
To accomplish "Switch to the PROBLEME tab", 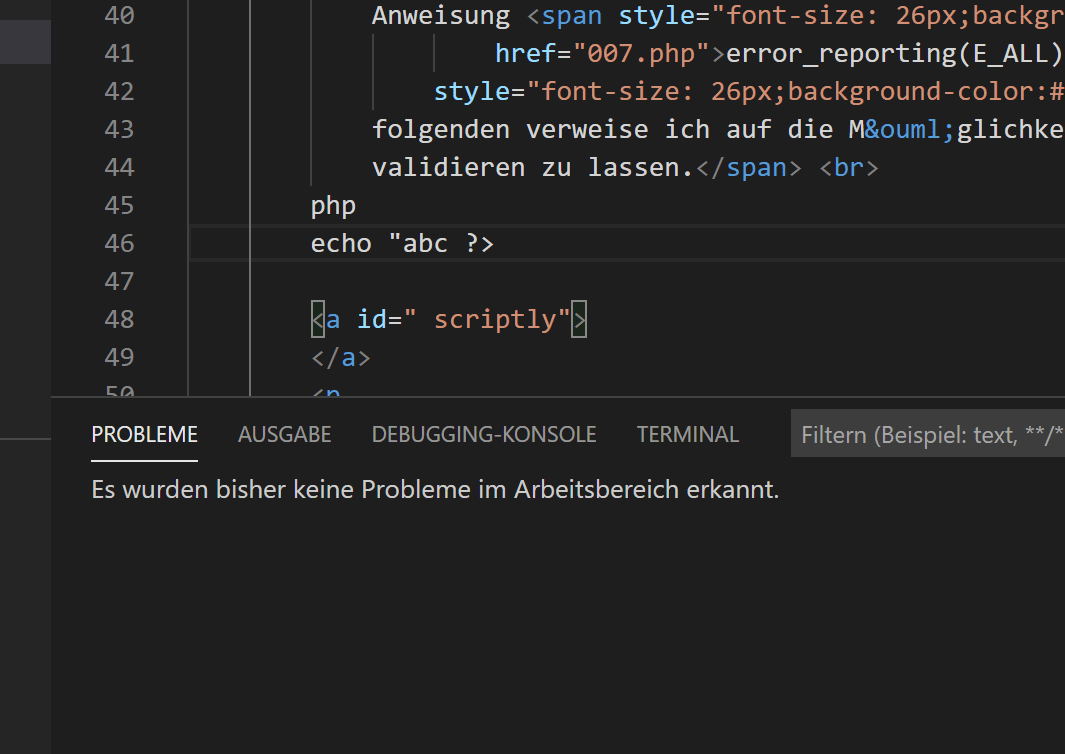I will [x=144, y=435].
